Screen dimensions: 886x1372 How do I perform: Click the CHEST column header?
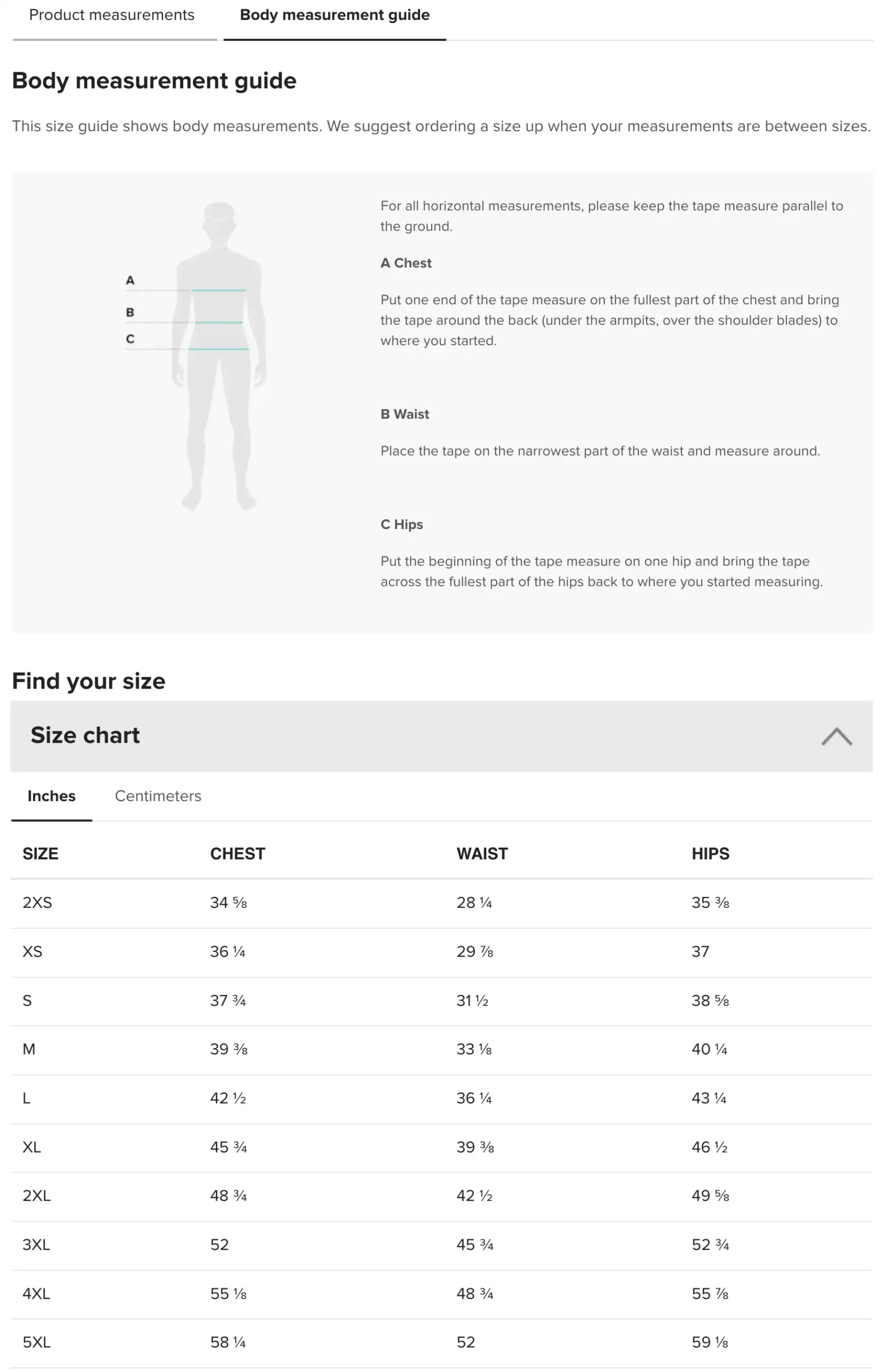point(238,853)
